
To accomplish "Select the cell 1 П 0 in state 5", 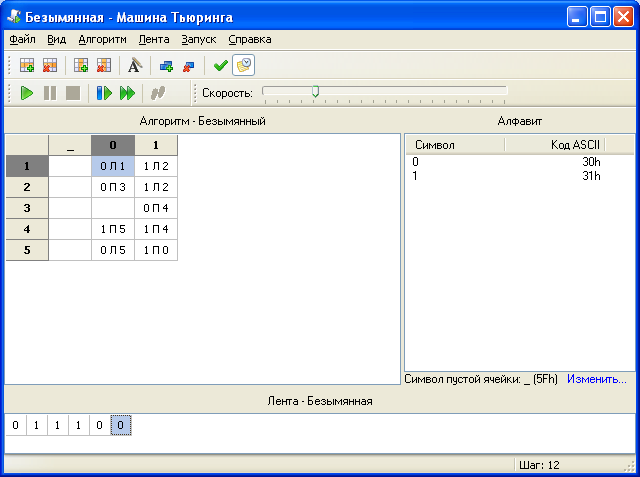I will point(156,250).
